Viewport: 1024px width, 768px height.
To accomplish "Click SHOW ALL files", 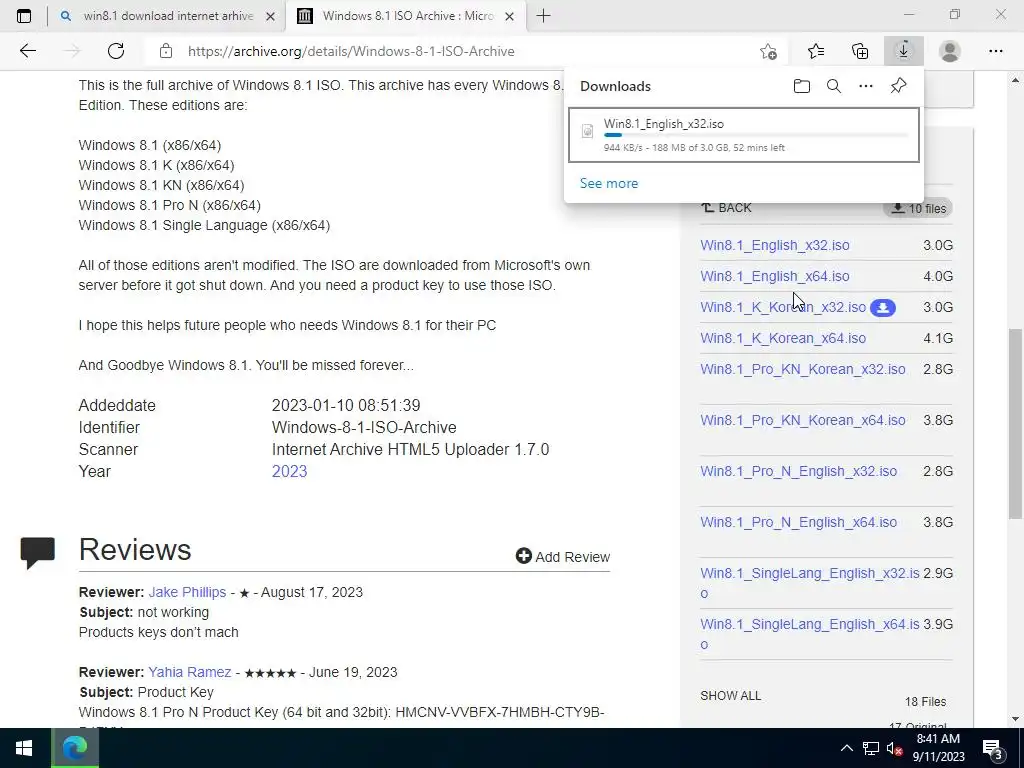I will [x=730, y=696].
